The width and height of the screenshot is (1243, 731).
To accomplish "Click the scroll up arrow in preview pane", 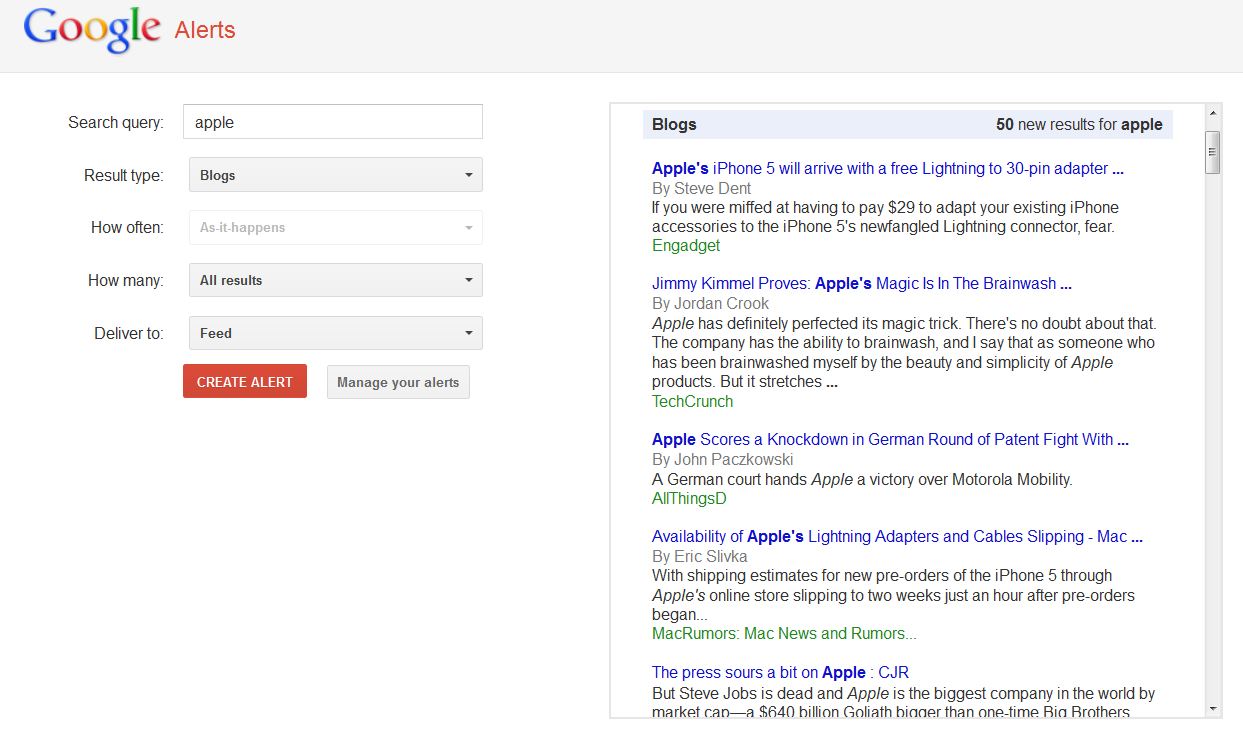I will (1213, 112).
